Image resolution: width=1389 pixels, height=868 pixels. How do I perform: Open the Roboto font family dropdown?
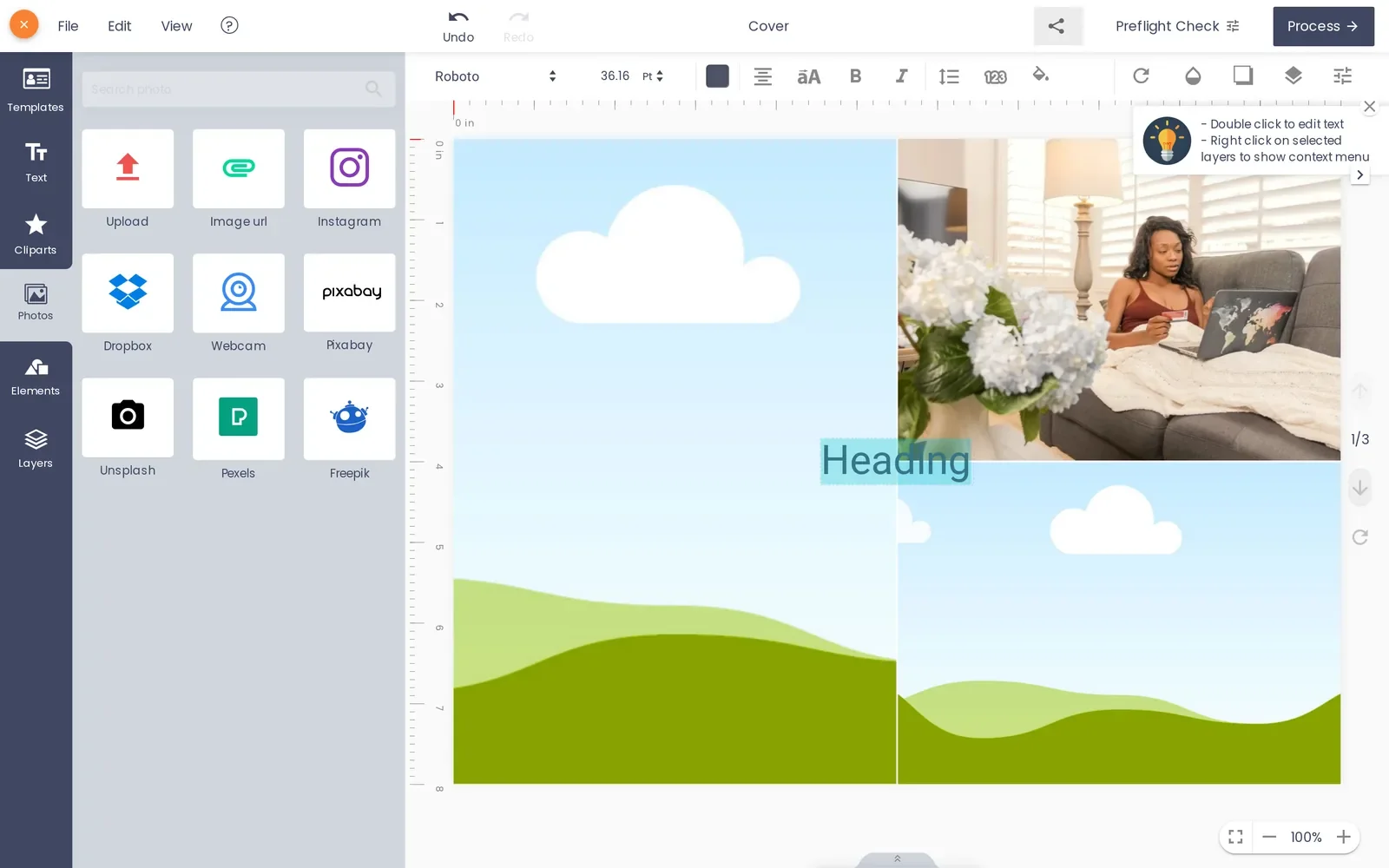[x=496, y=76]
